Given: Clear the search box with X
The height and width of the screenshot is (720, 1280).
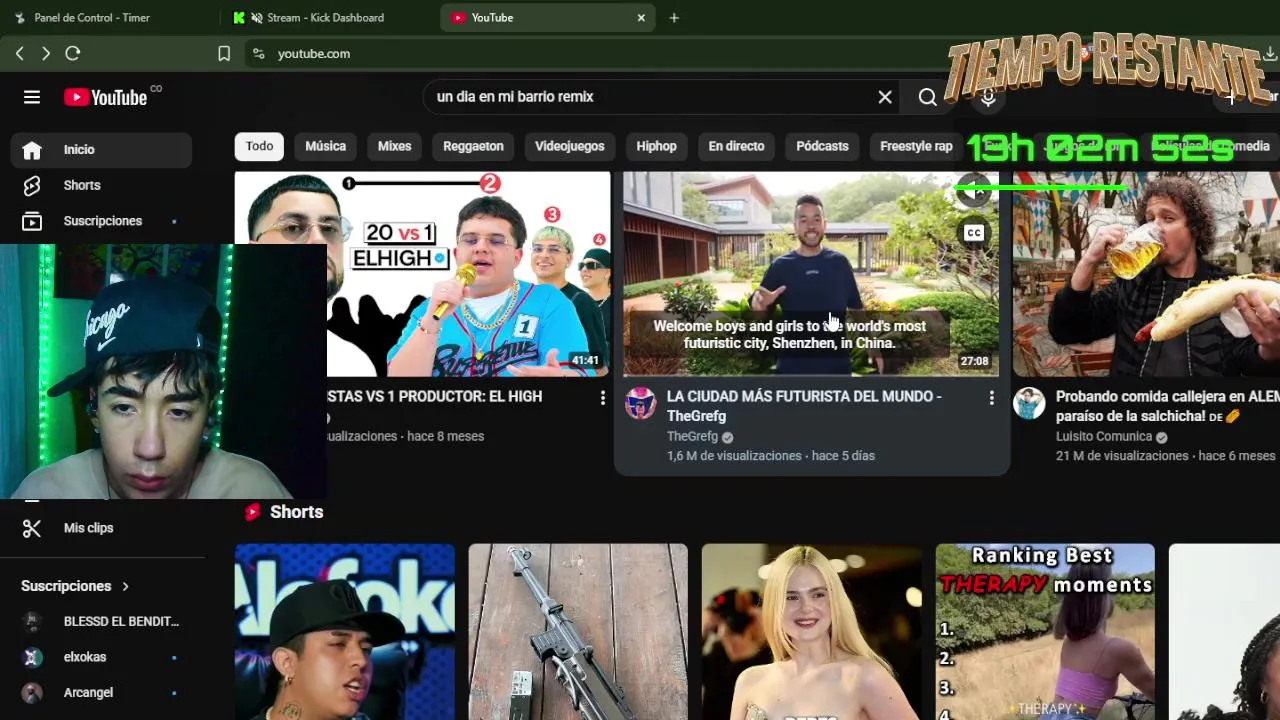Looking at the screenshot, I should [885, 97].
